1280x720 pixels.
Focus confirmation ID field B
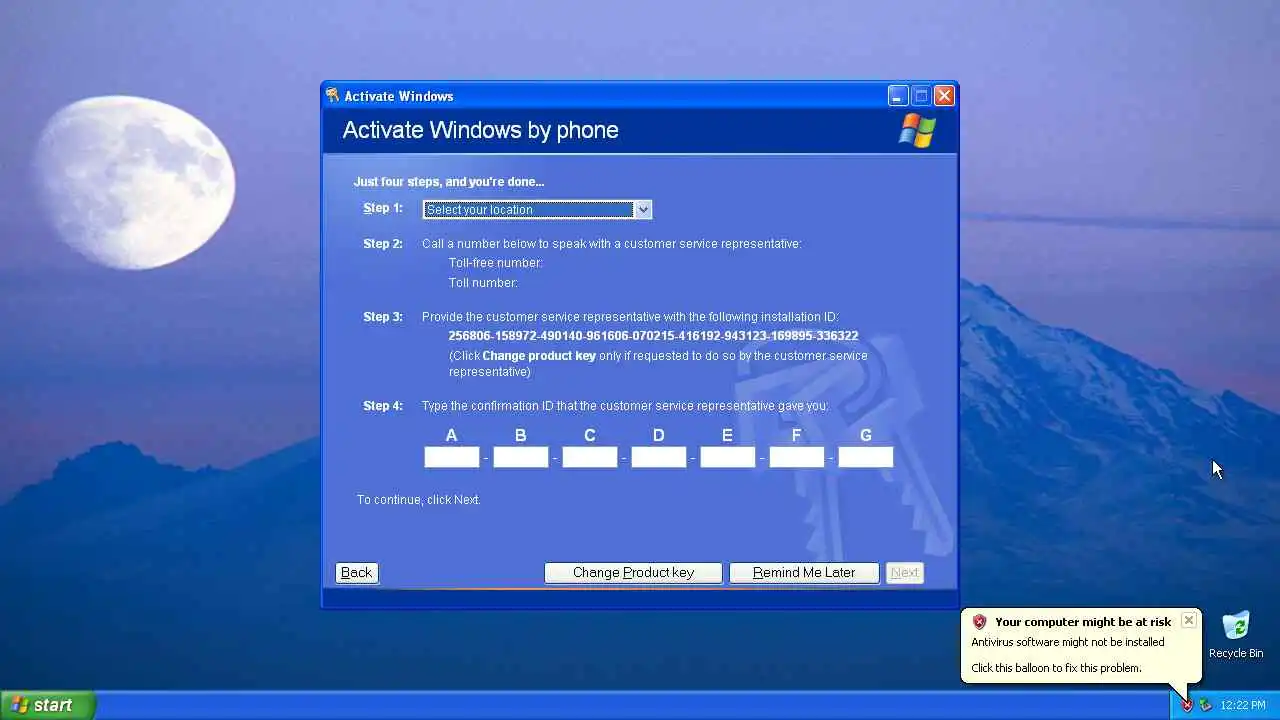click(x=521, y=457)
